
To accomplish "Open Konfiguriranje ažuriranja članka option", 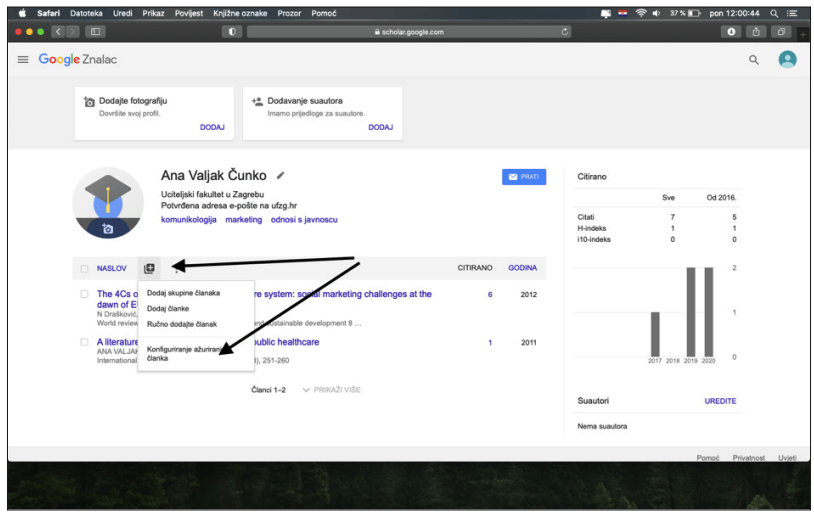I will [x=181, y=353].
